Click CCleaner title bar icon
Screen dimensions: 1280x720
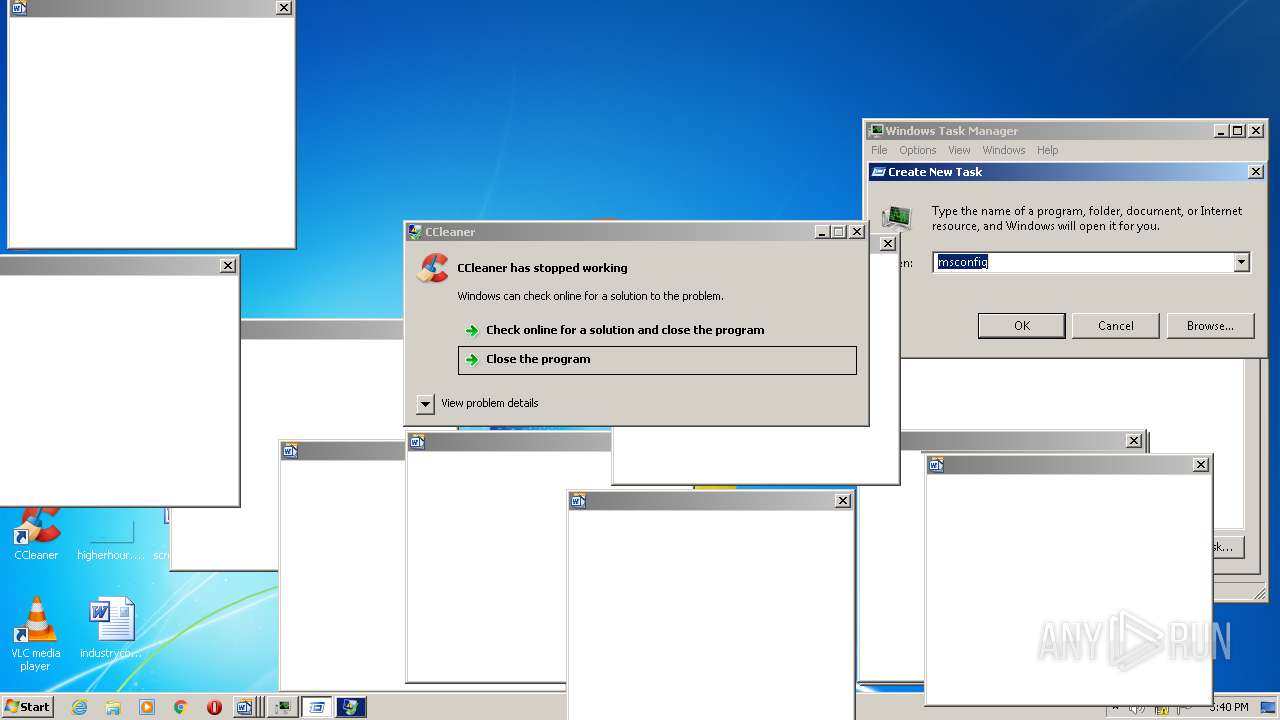(x=415, y=232)
